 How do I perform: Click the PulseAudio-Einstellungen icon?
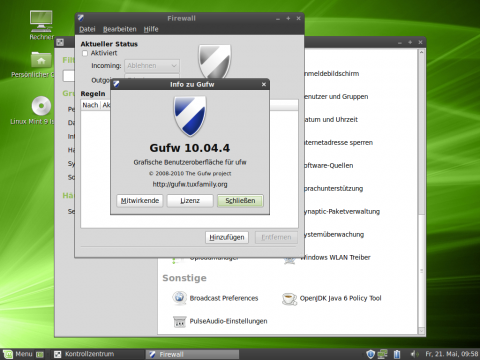[179, 321]
